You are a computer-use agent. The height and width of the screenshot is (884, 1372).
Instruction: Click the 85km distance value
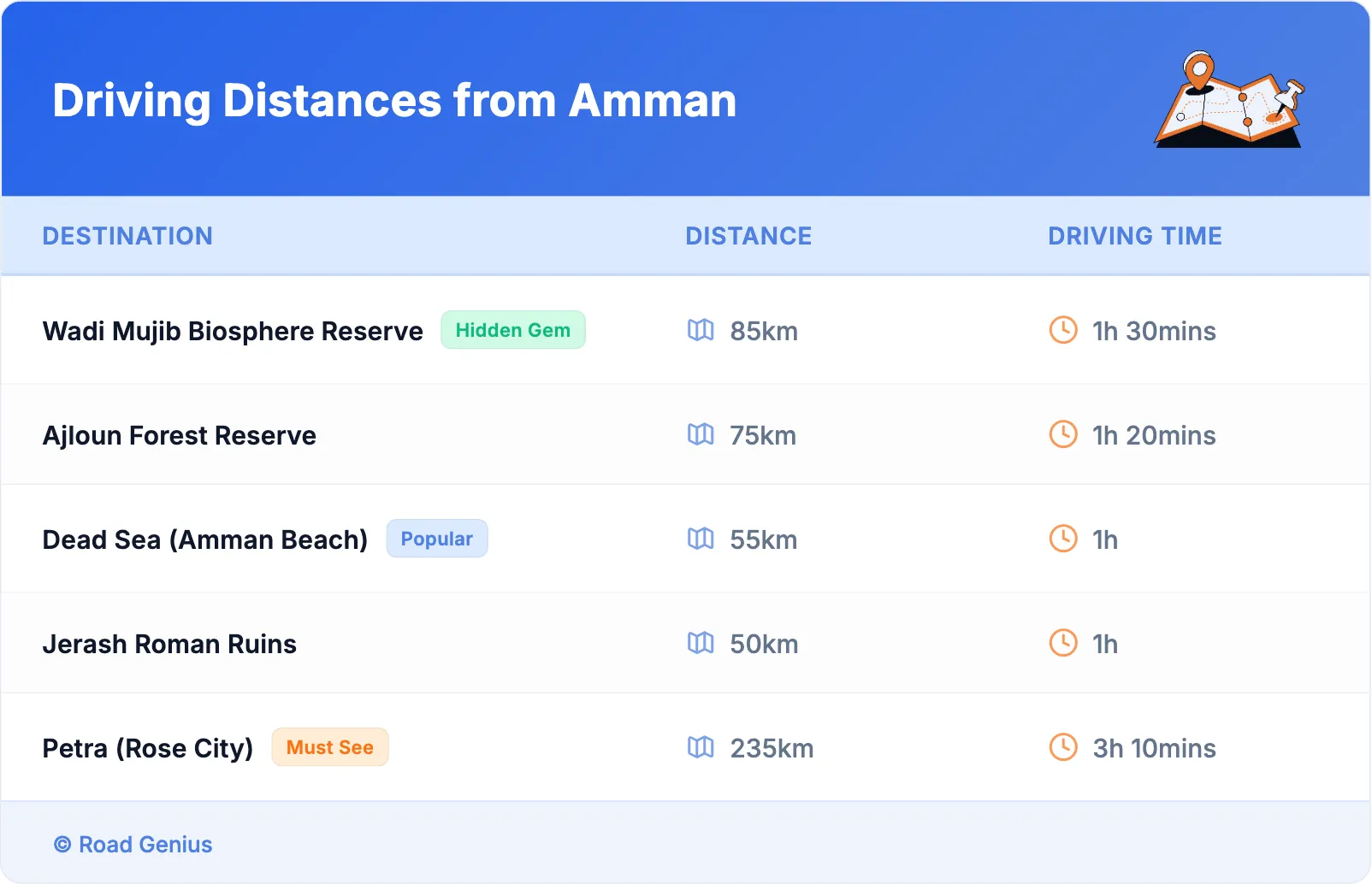coord(764,331)
